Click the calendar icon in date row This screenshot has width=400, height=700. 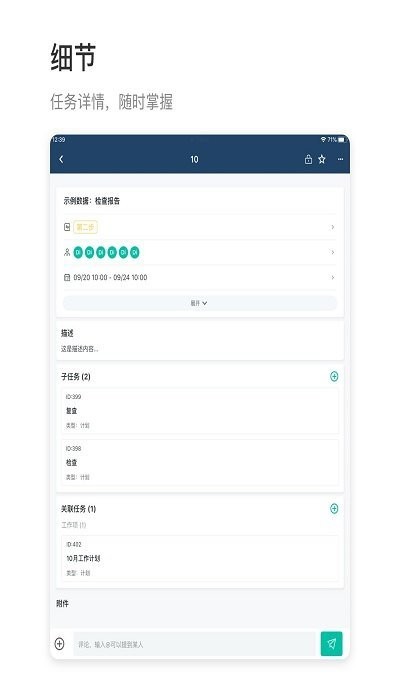[67, 277]
